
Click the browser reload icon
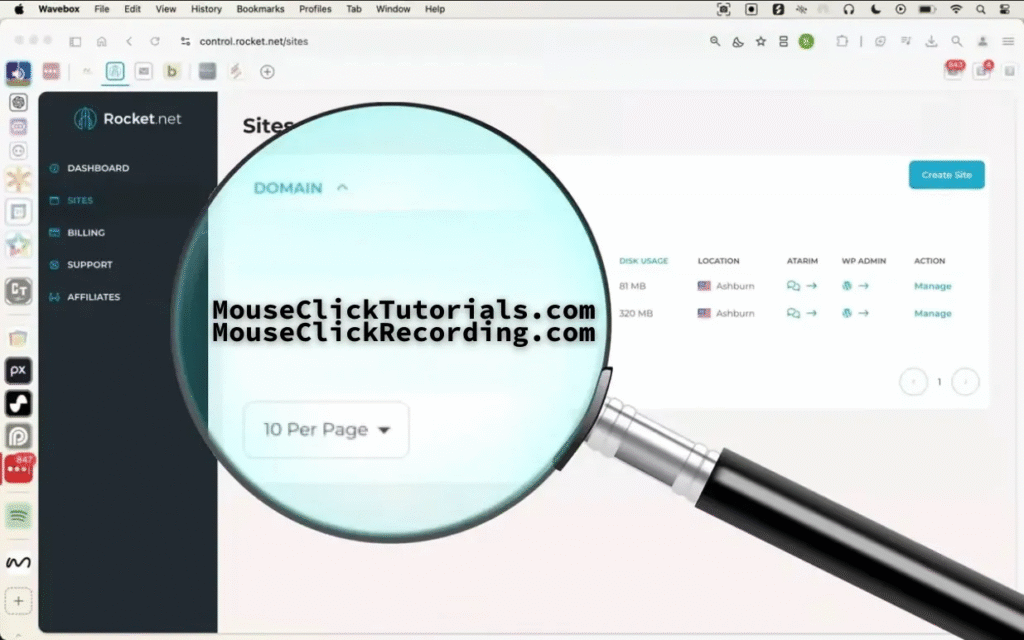[x=154, y=41]
